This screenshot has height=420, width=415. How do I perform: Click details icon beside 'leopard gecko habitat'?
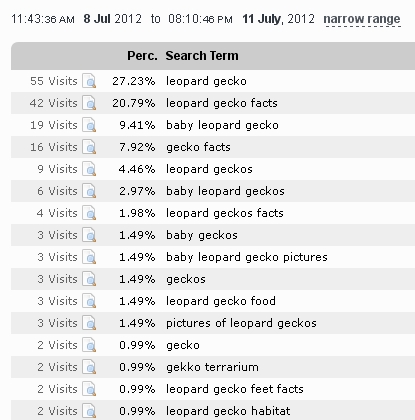click(x=89, y=411)
